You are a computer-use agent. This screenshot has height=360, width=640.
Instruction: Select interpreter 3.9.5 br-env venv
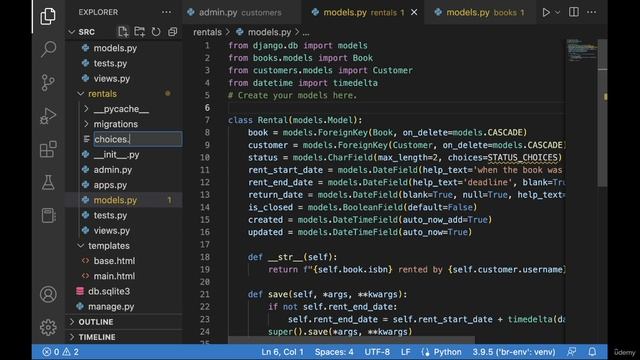point(514,352)
